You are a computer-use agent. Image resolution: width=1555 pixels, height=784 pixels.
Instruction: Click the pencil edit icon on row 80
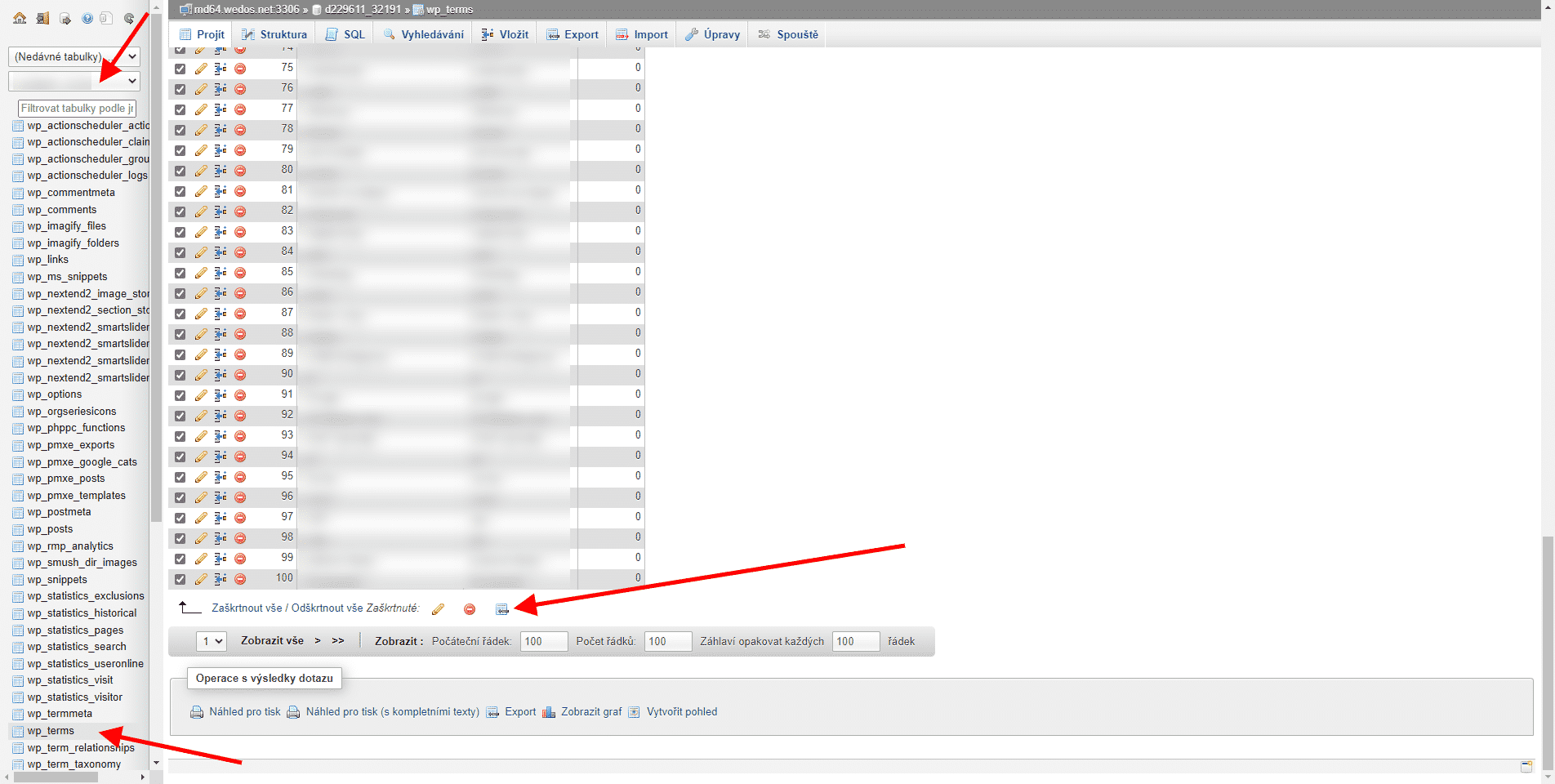[x=201, y=171]
